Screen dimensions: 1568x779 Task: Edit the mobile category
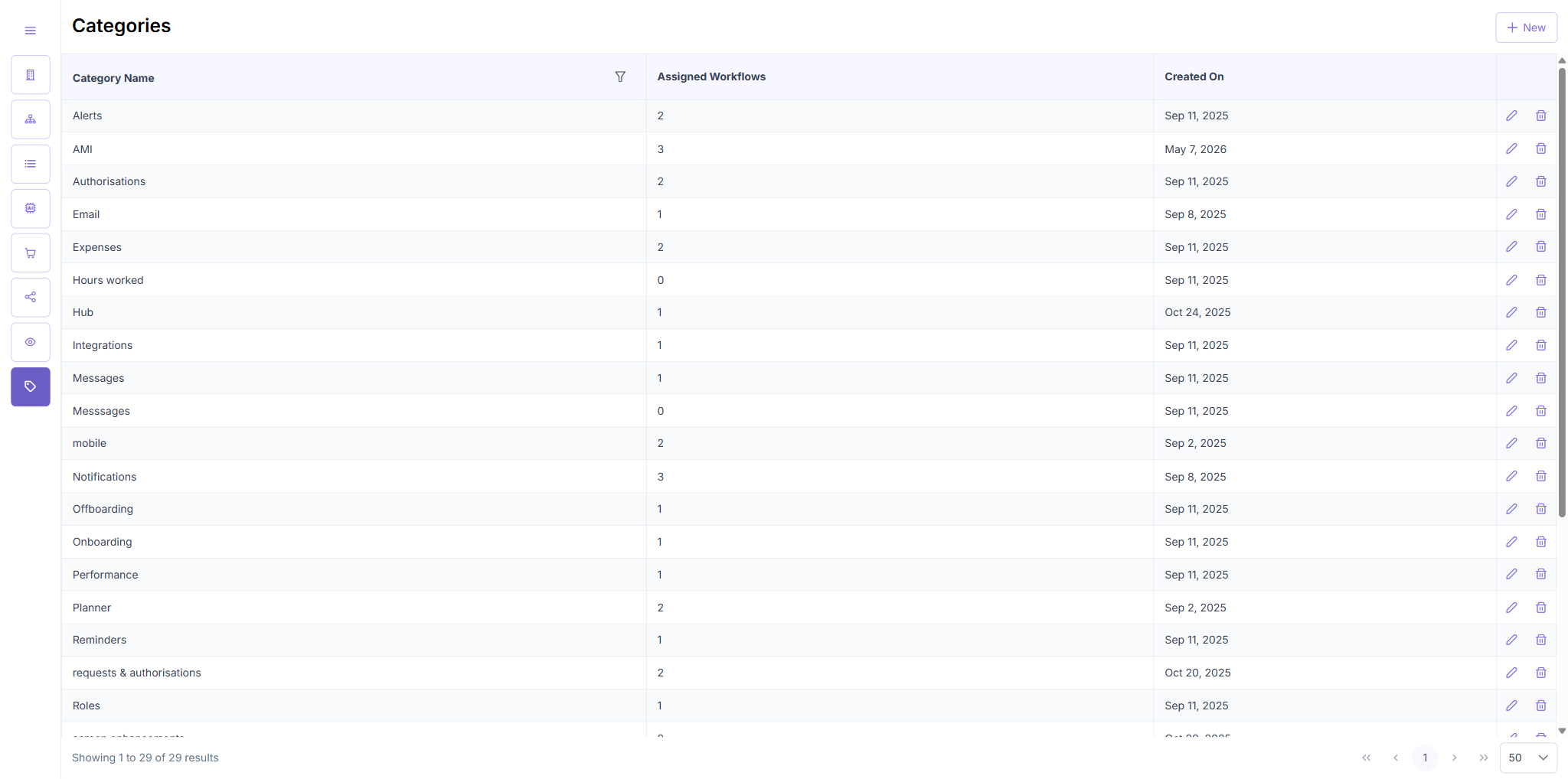[x=1511, y=443]
